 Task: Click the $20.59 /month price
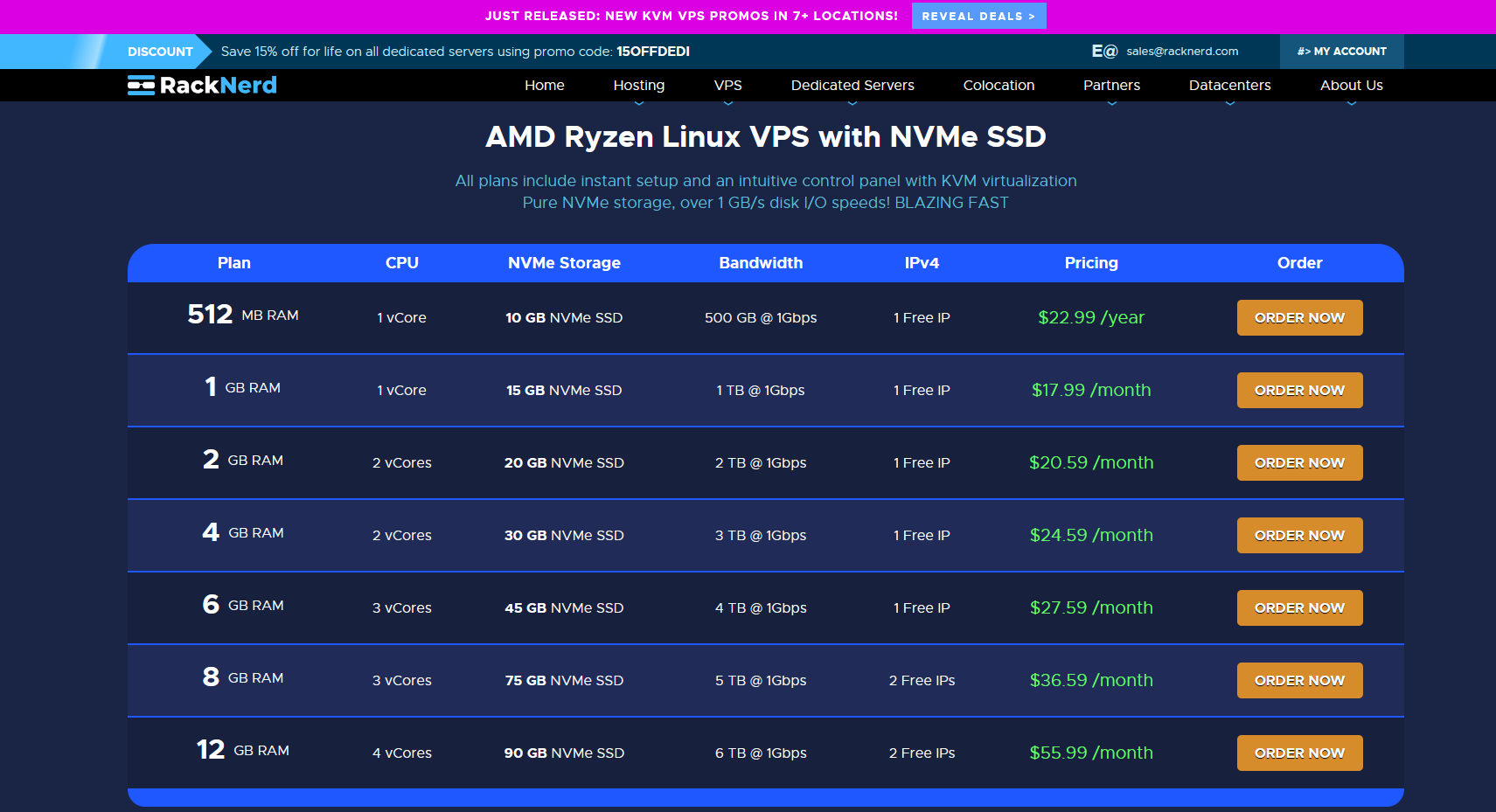1091,462
